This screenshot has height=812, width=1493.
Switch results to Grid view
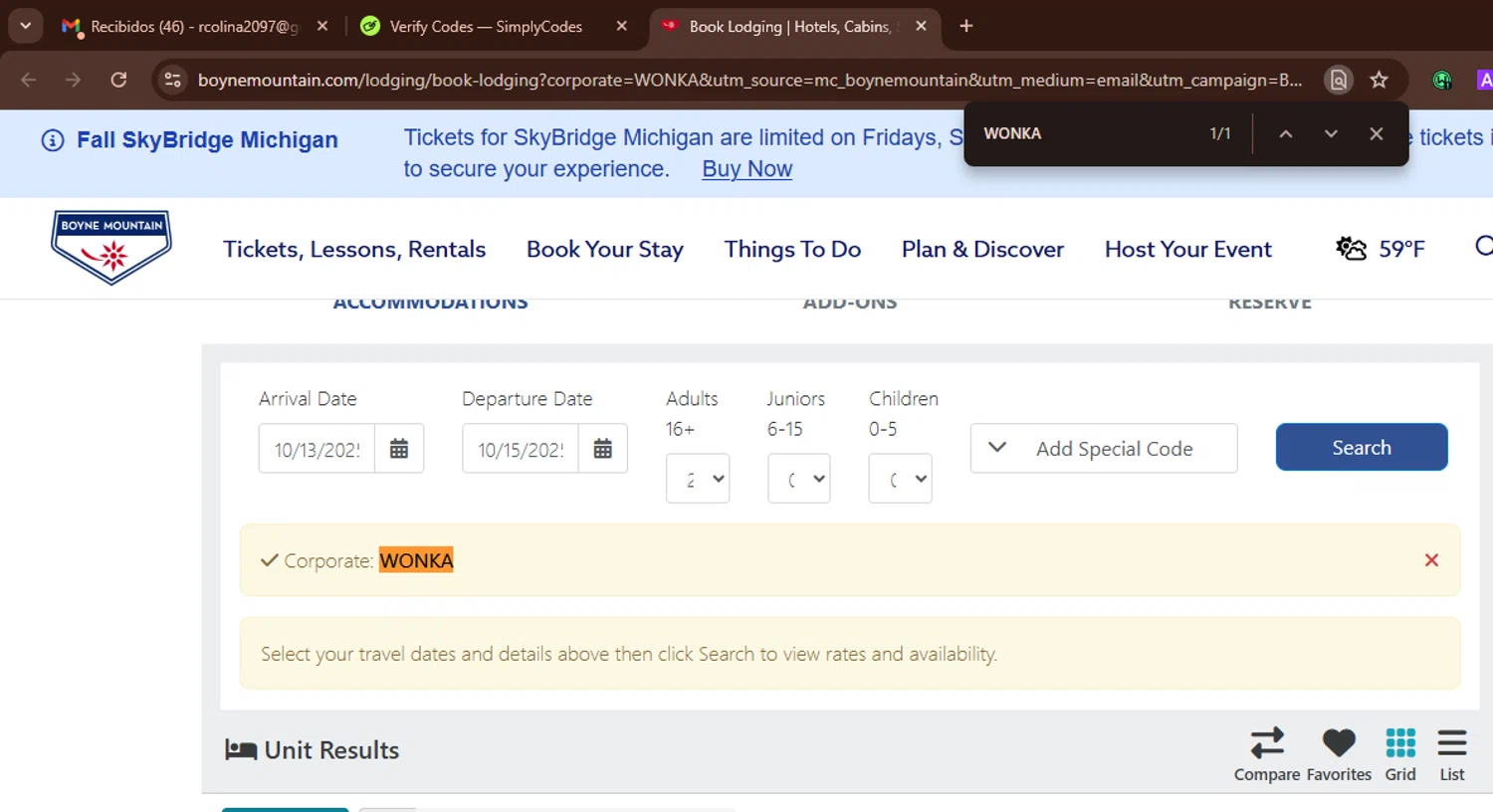coord(1400,755)
